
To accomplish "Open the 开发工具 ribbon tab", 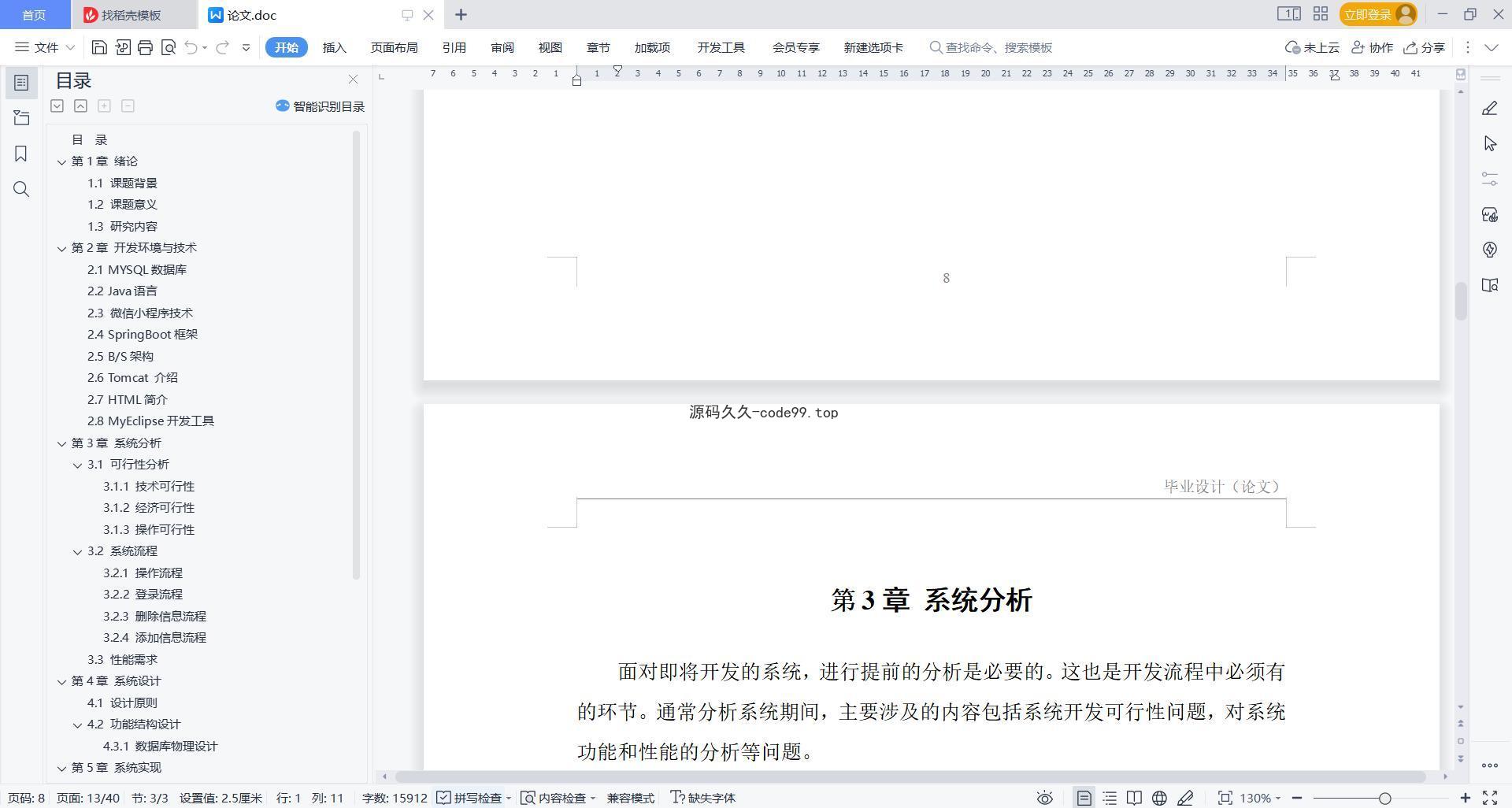I will tap(721, 47).
